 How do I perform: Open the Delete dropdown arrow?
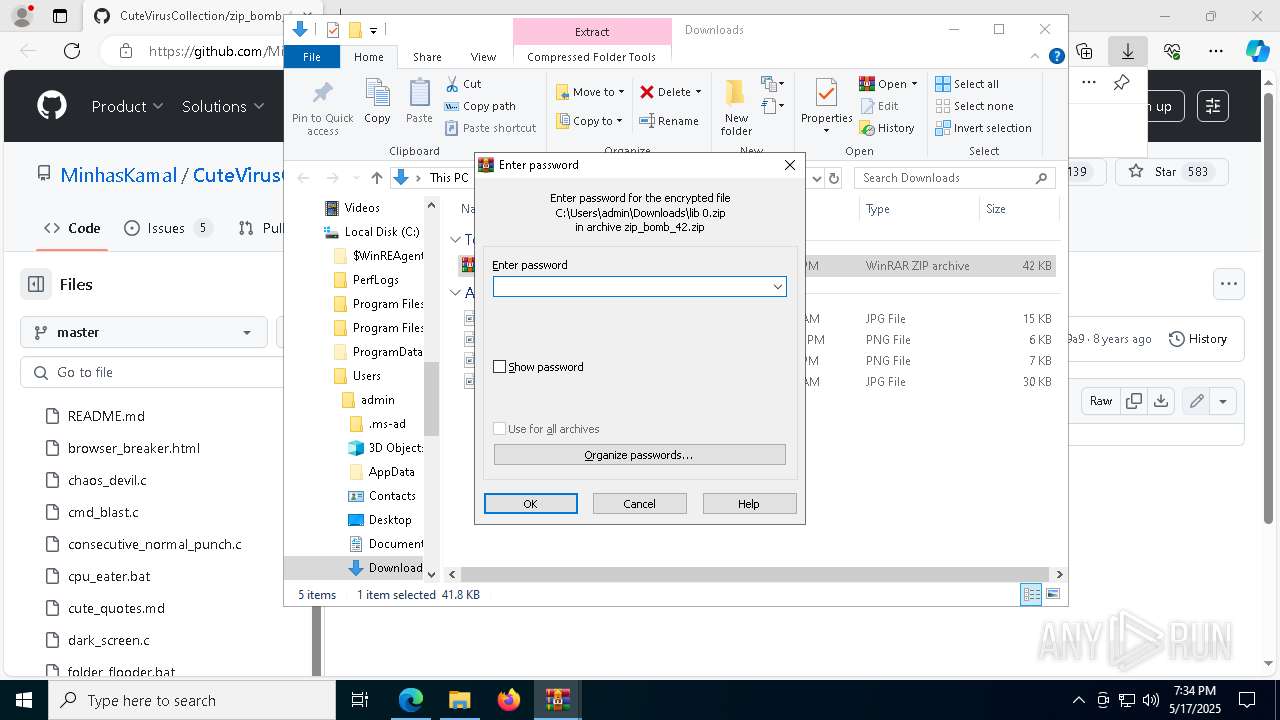click(x=698, y=92)
